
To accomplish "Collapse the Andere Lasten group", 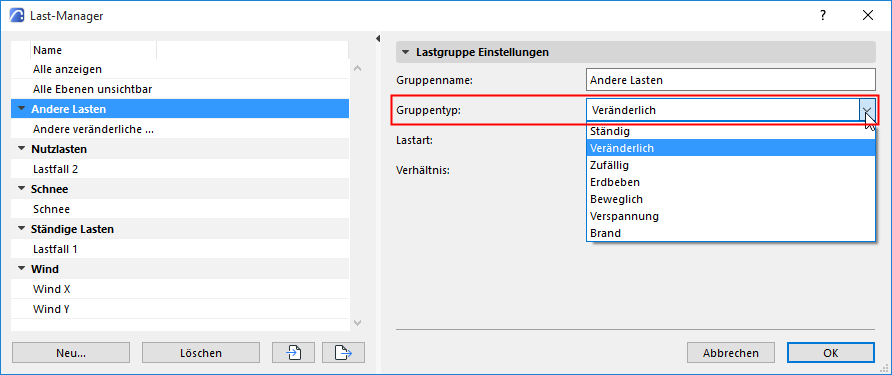I will (22, 109).
